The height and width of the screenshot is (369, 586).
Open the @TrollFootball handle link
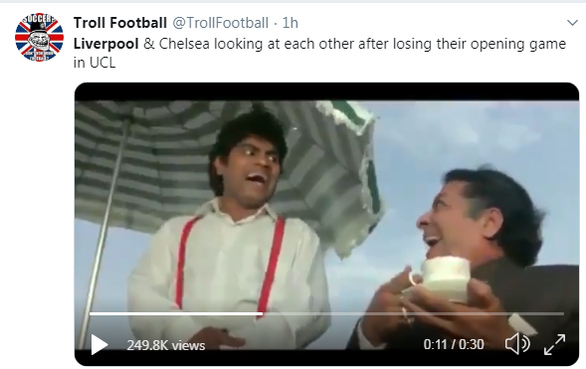click(x=220, y=23)
